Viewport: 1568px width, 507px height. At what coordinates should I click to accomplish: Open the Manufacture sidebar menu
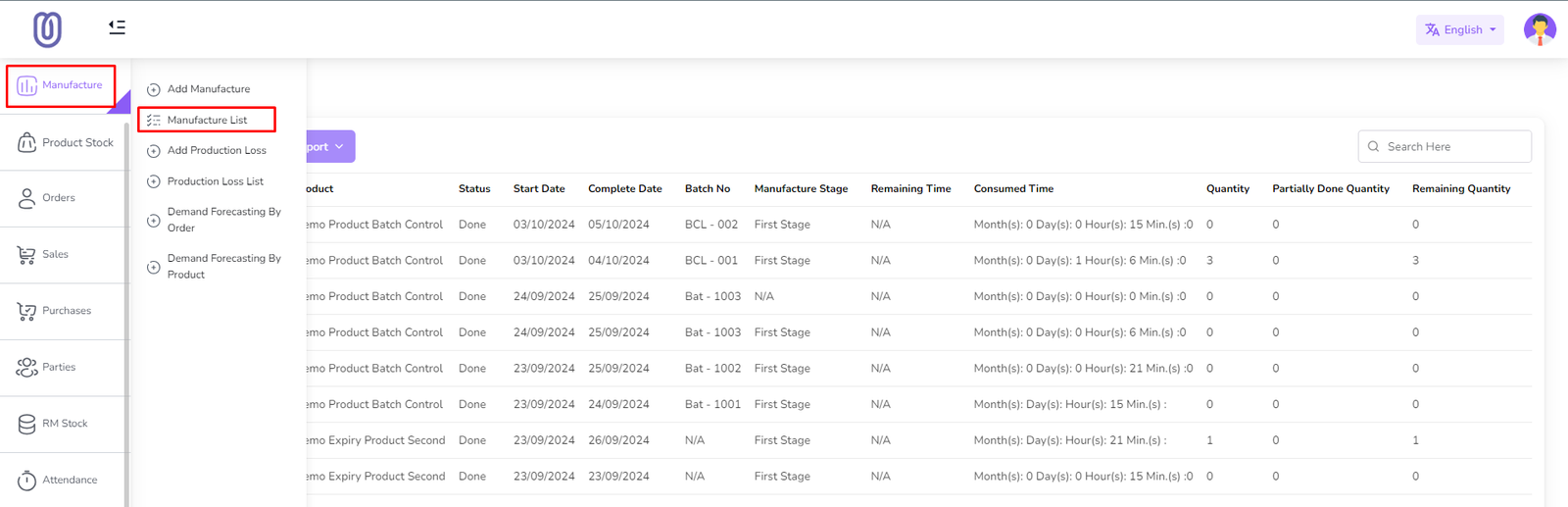(61, 86)
